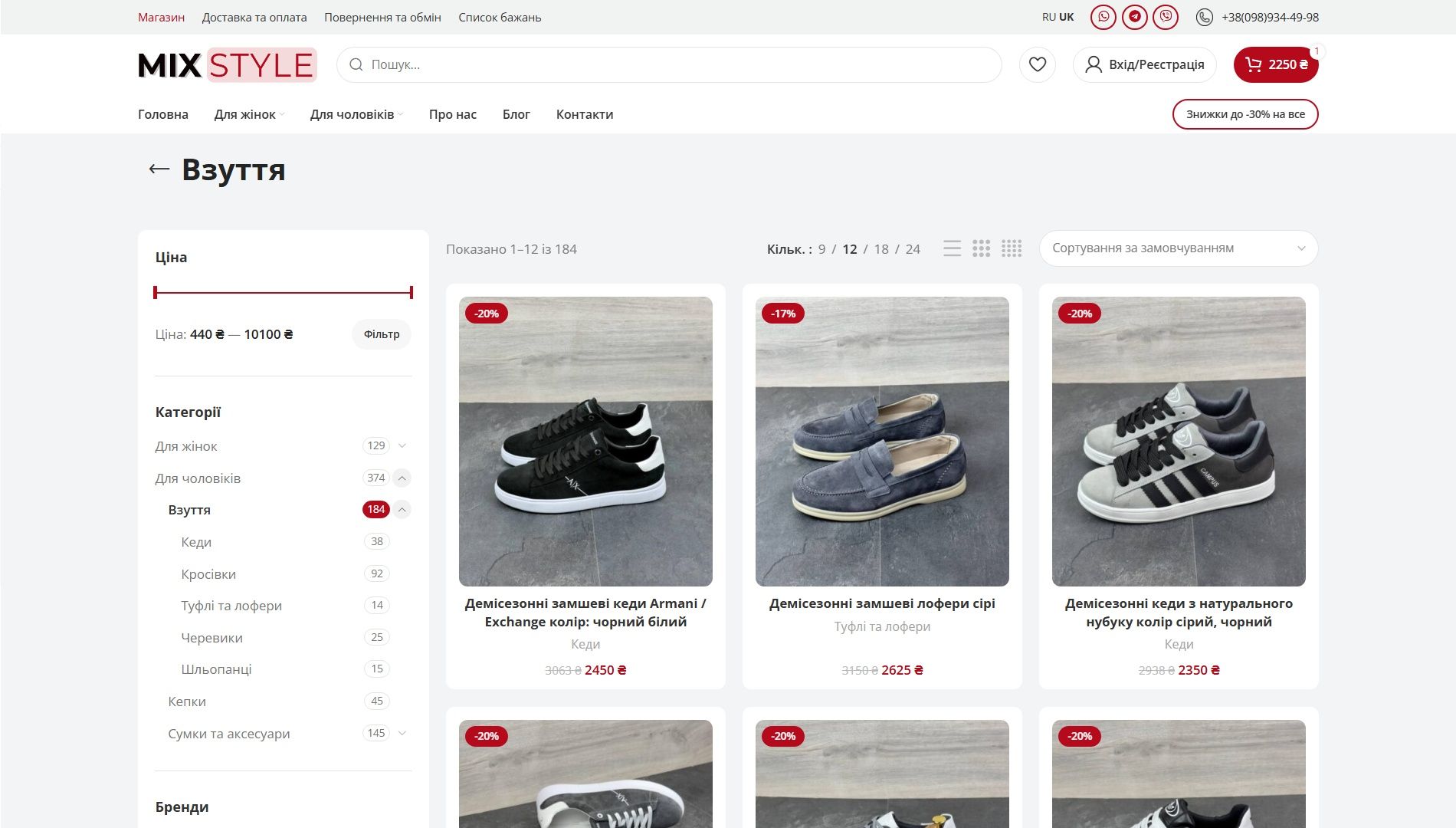Click the phone handset icon
This screenshot has height=828, width=1456.
click(1205, 17)
